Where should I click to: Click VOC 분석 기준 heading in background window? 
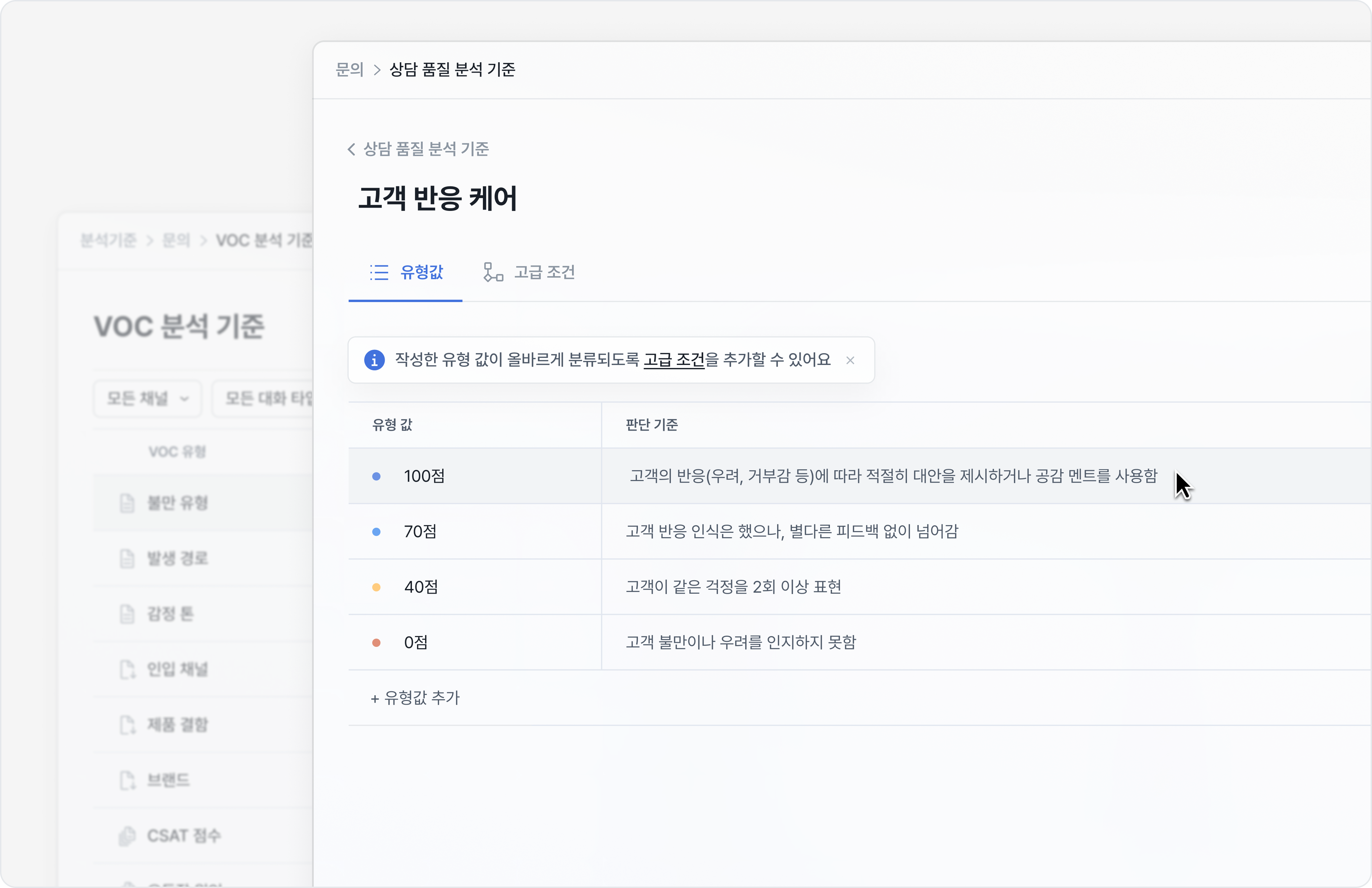[x=179, y=327]
